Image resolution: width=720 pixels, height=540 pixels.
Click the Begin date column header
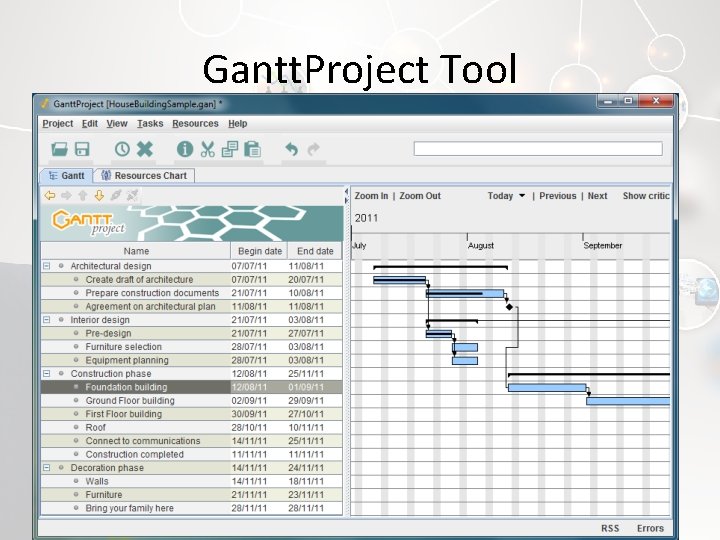(x=259, y=251)
